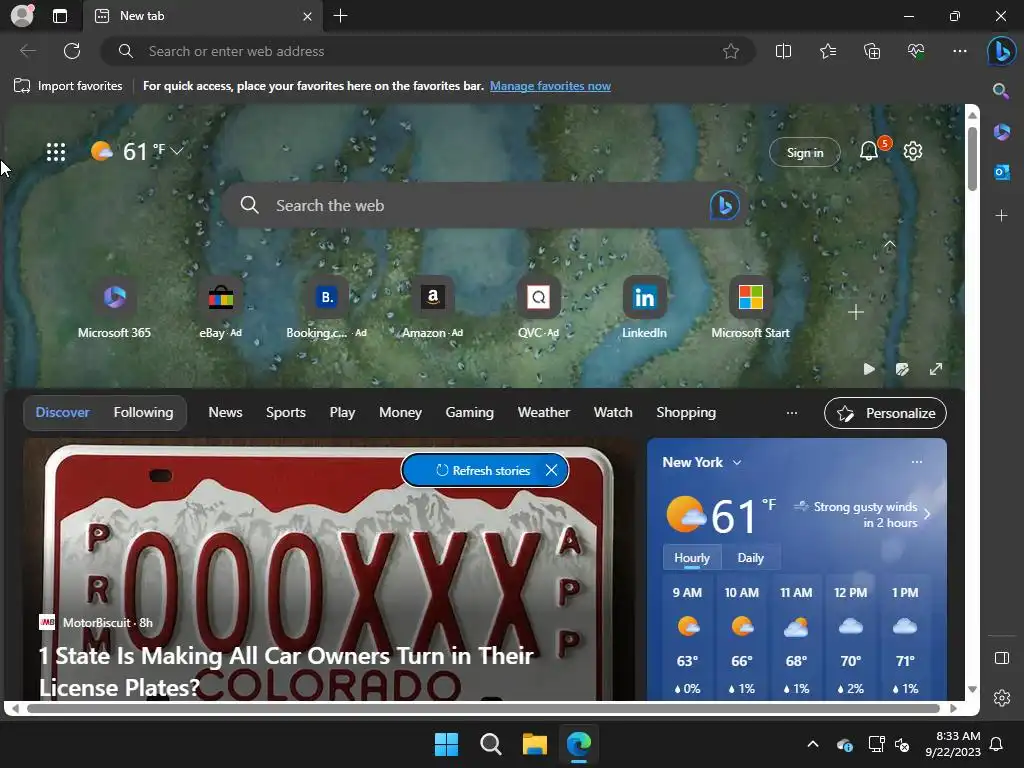Open the Money feed tab
Screen dimensions: 1024x768
point(400,412)
